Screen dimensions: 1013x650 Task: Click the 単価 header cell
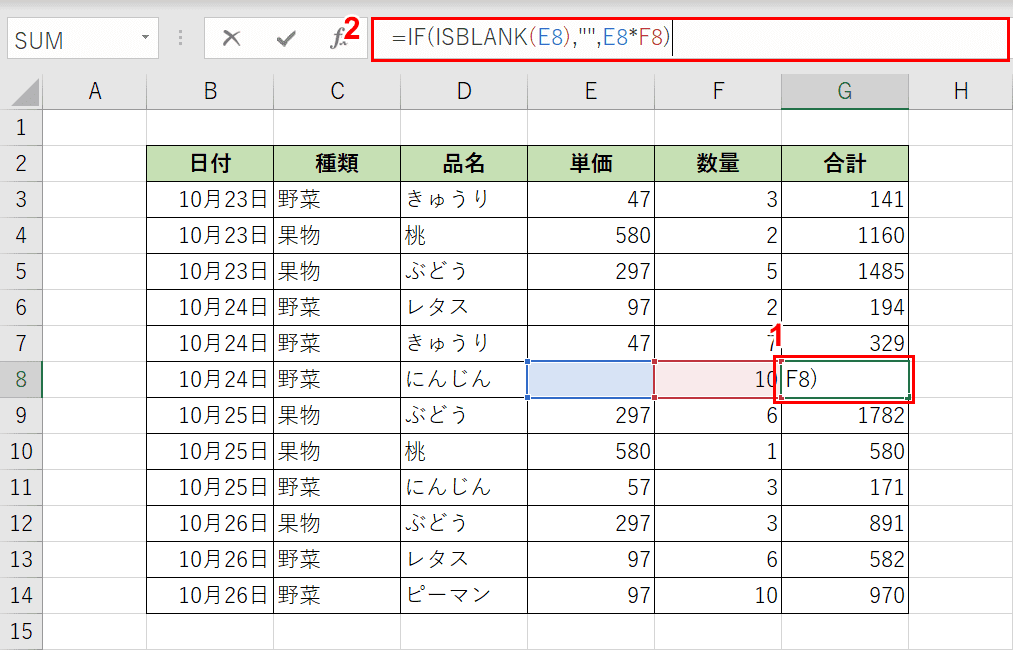591,163
